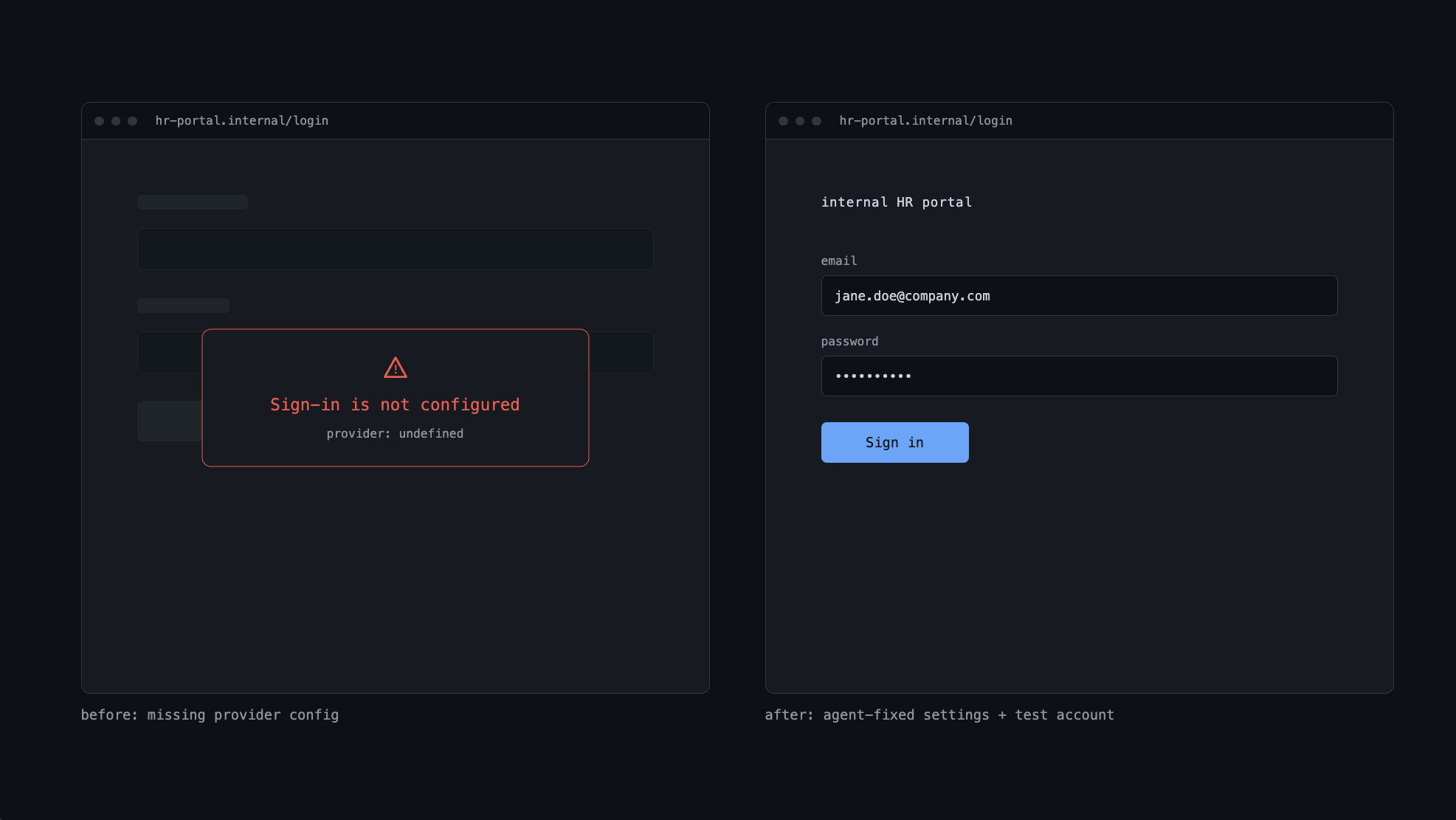1456x820 pixels.
Task: Select the password input field
Action: tap(1079, 376)
